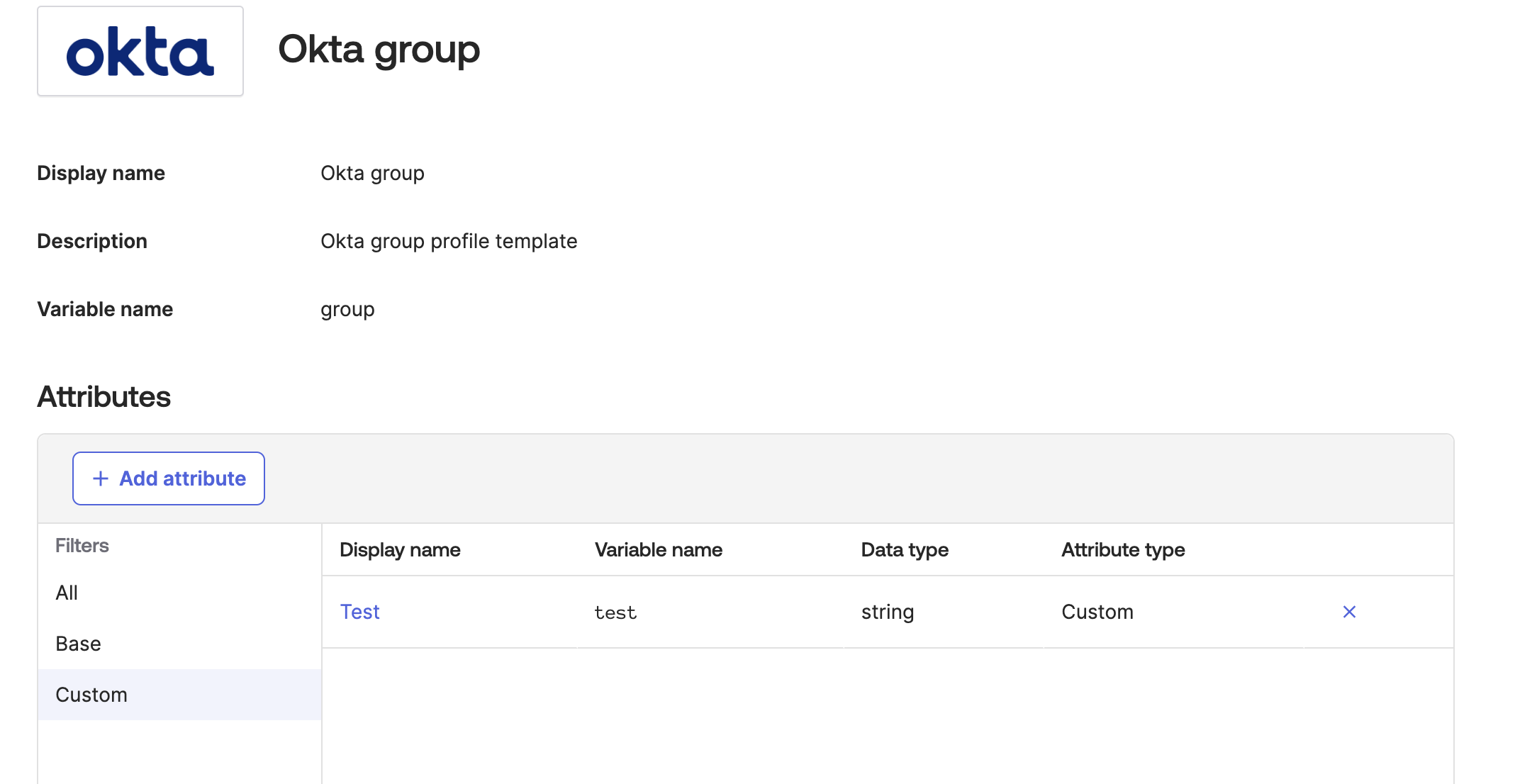Screen dimensions: 1537x784
Task: Click the Variable name column header
Action: pyautogui.click(x=658, y=550)
